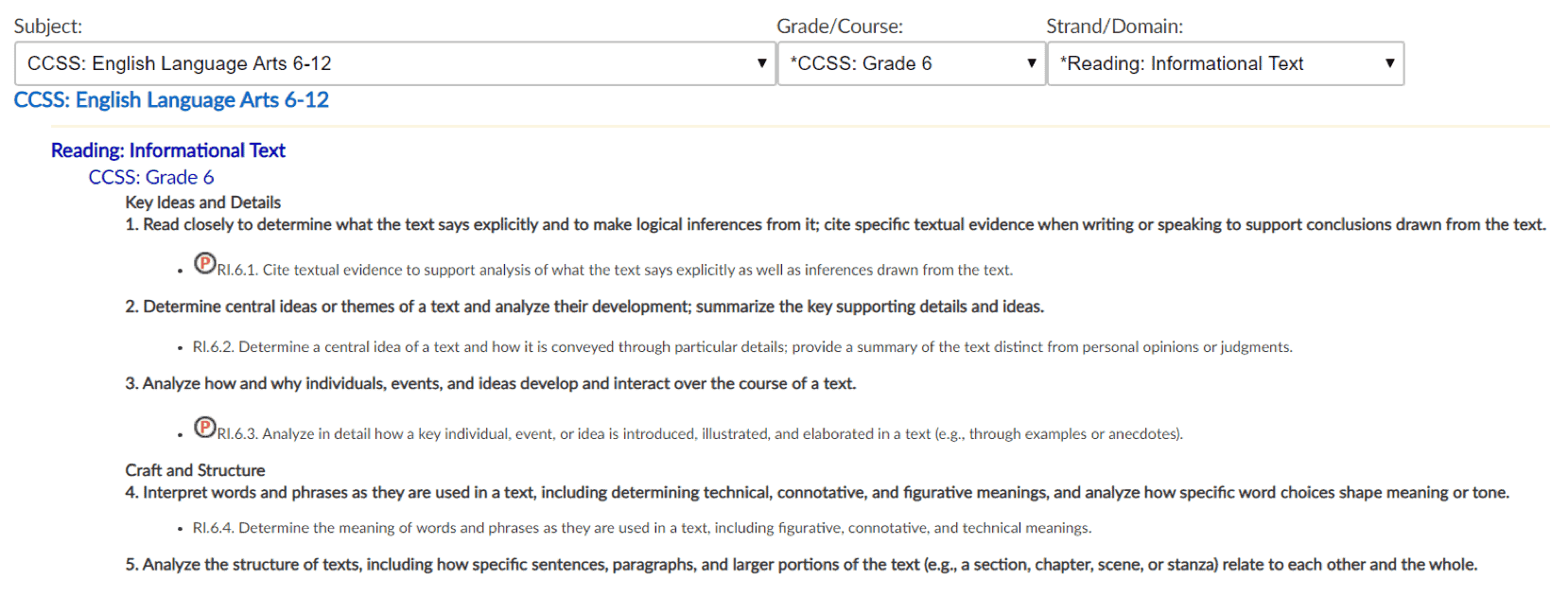Select standard RI.6.1 Cite textual evidence
Image resolution: width=1568 pixels, height=597 pixels.
[615, 271]
